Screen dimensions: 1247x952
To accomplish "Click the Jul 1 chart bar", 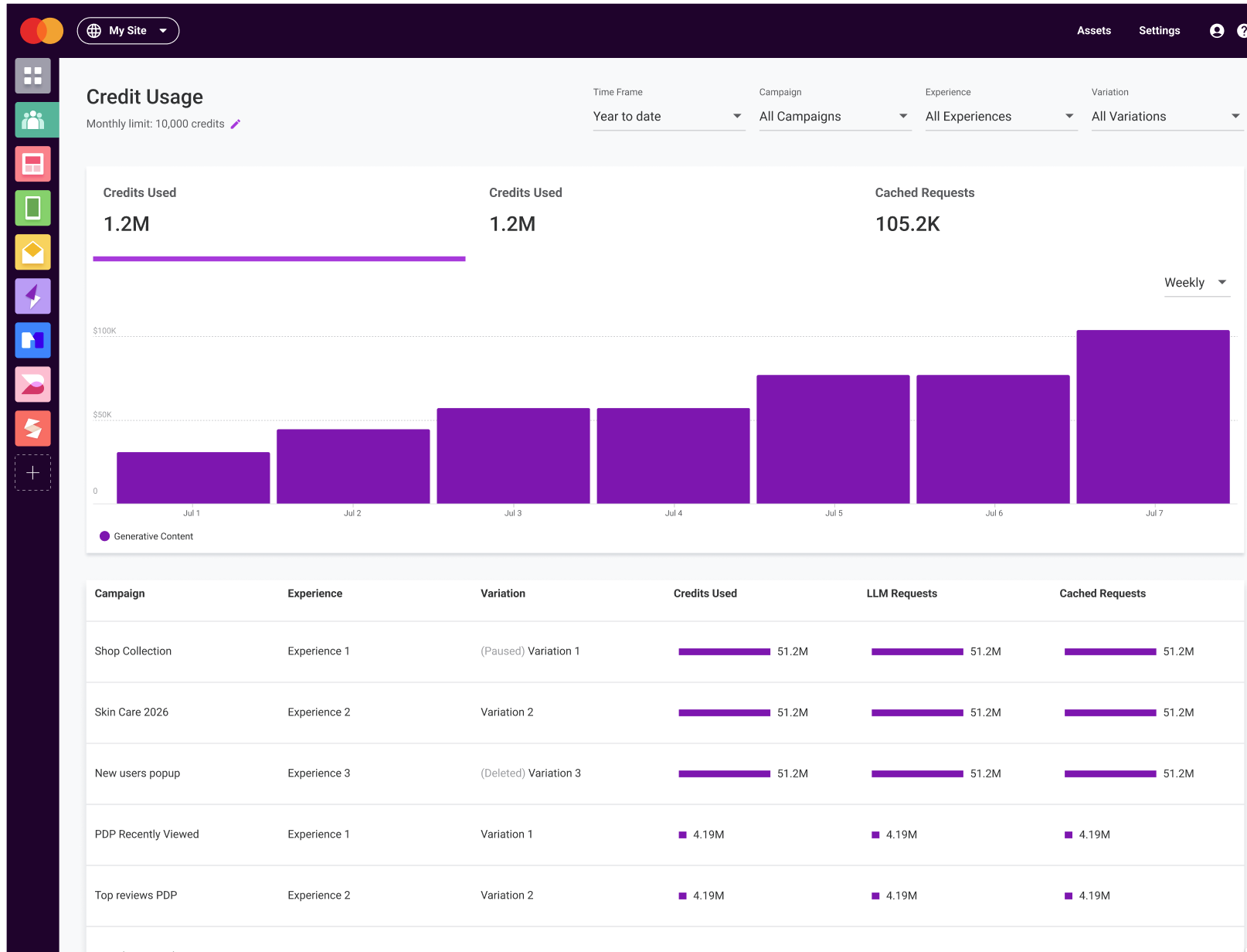I will 193,478.
